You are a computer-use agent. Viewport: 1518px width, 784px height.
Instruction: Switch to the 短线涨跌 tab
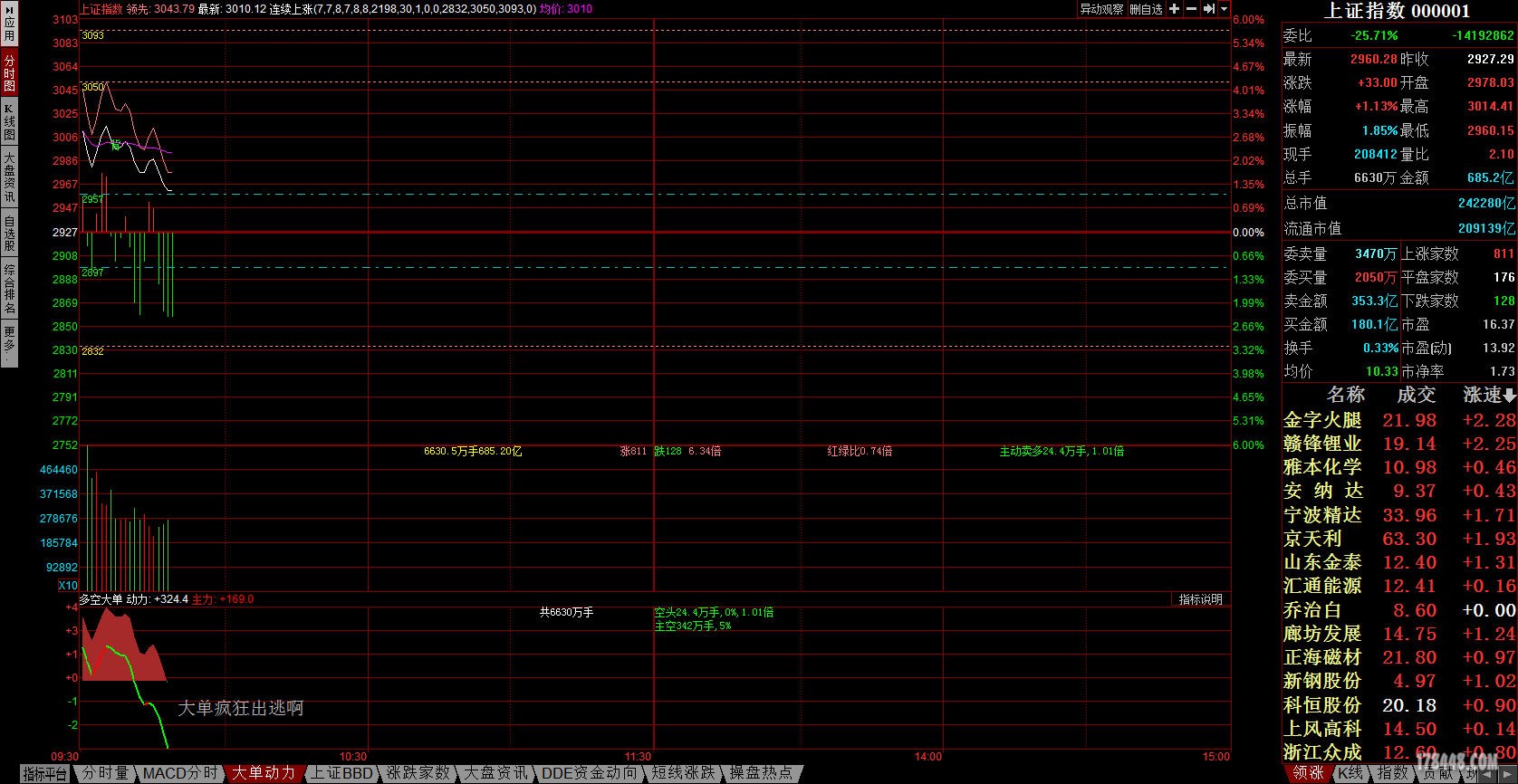tap(684, 773)
